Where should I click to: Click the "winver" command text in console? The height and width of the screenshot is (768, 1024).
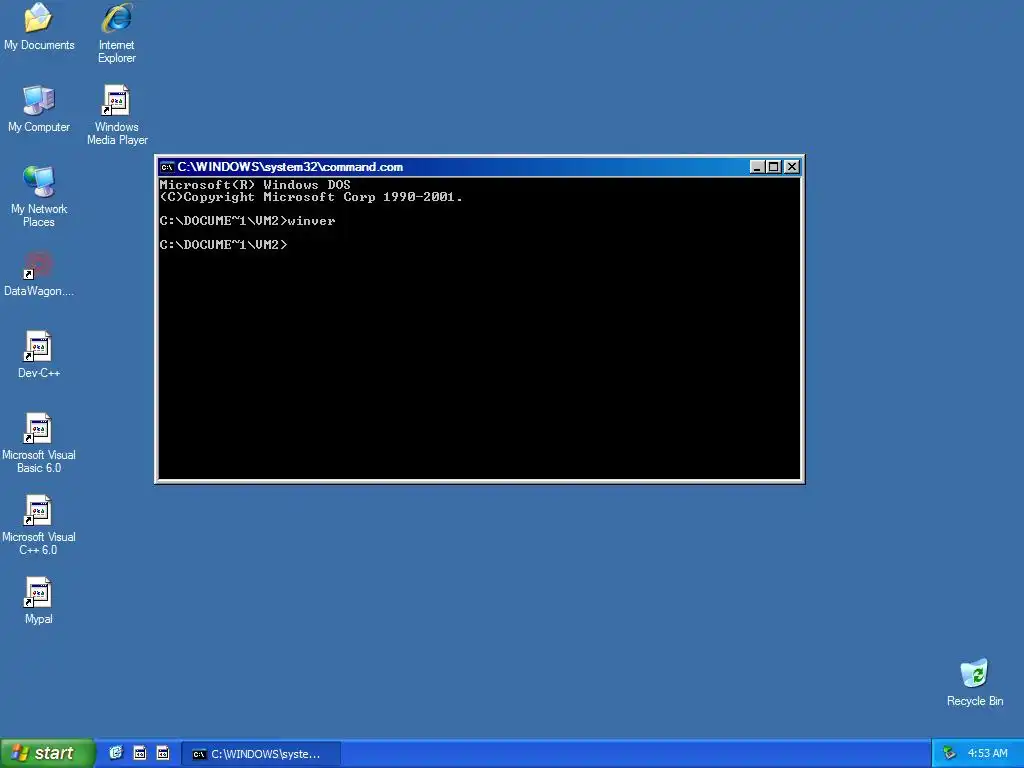312,221
